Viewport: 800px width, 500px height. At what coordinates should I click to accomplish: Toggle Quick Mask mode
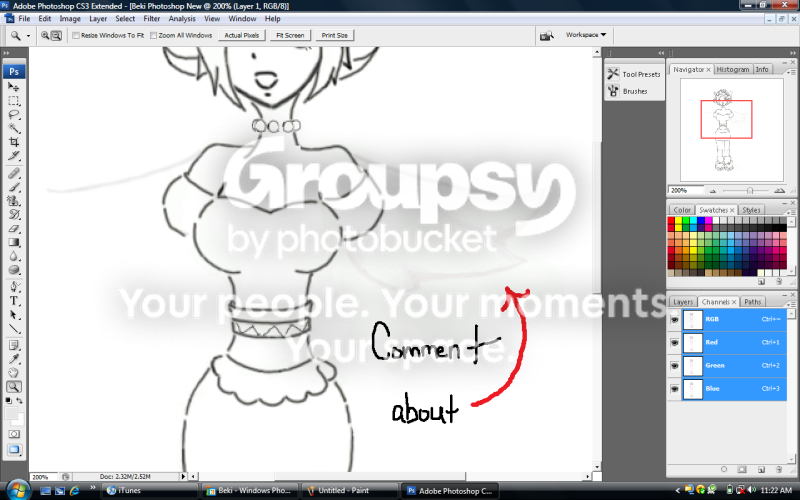click(x=14, y=434)
